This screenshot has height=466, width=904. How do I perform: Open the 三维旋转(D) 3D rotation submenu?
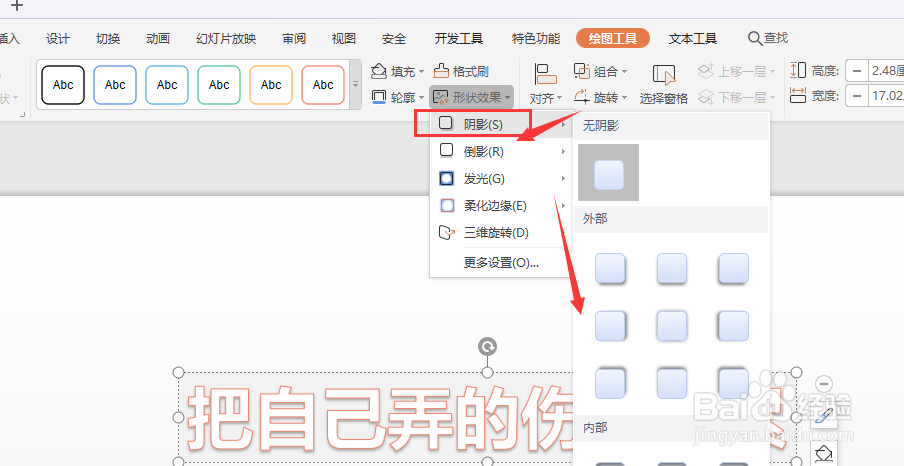point(500,232)
